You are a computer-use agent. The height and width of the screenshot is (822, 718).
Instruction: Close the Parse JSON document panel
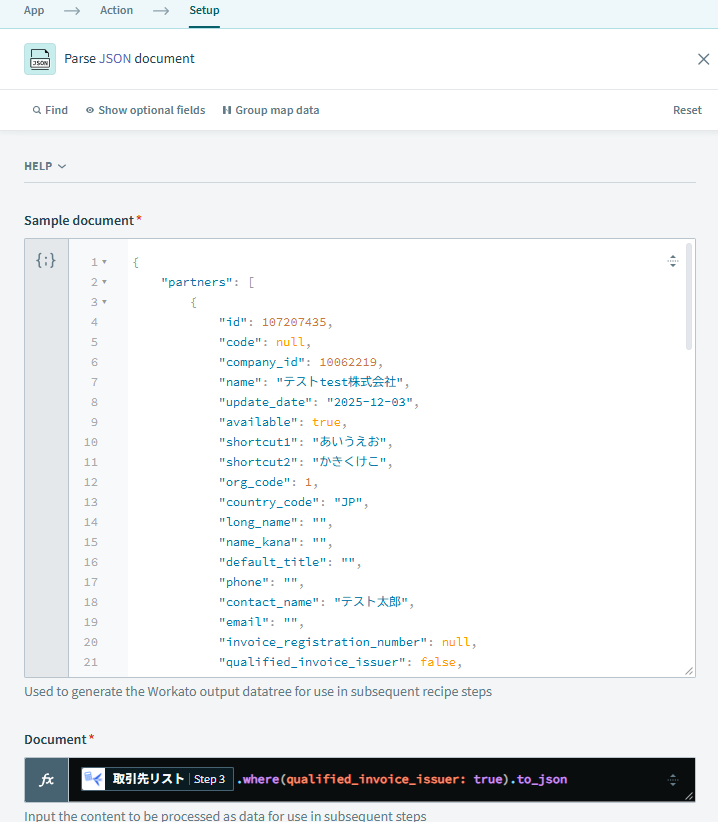(703, 59)
